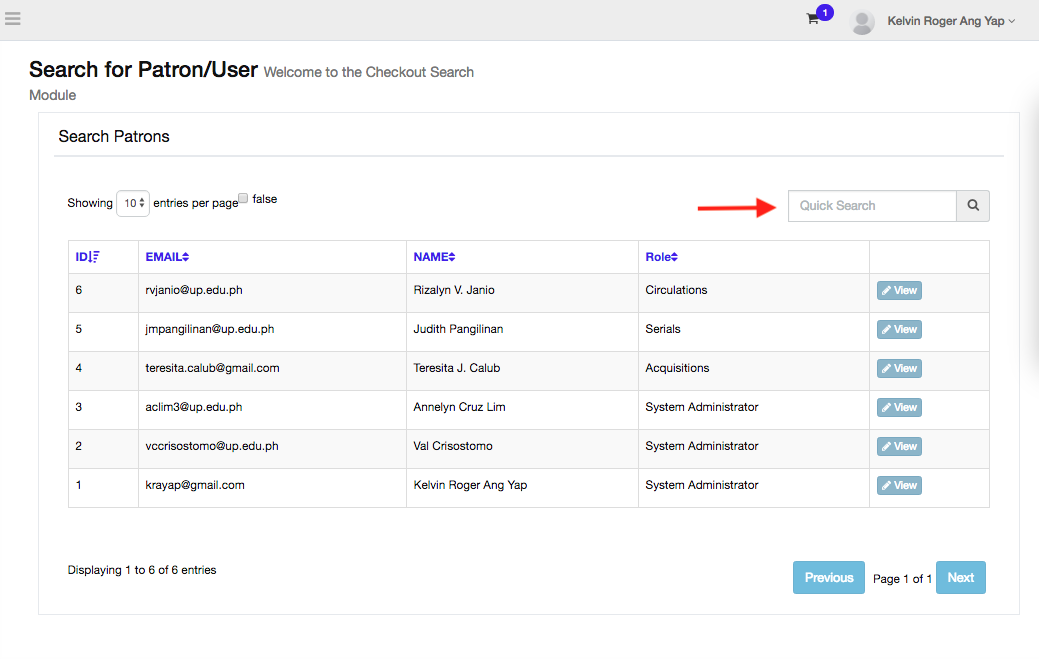Sort table by NAME column
The height and width of the screenshot is (659, 1039).
434,257
